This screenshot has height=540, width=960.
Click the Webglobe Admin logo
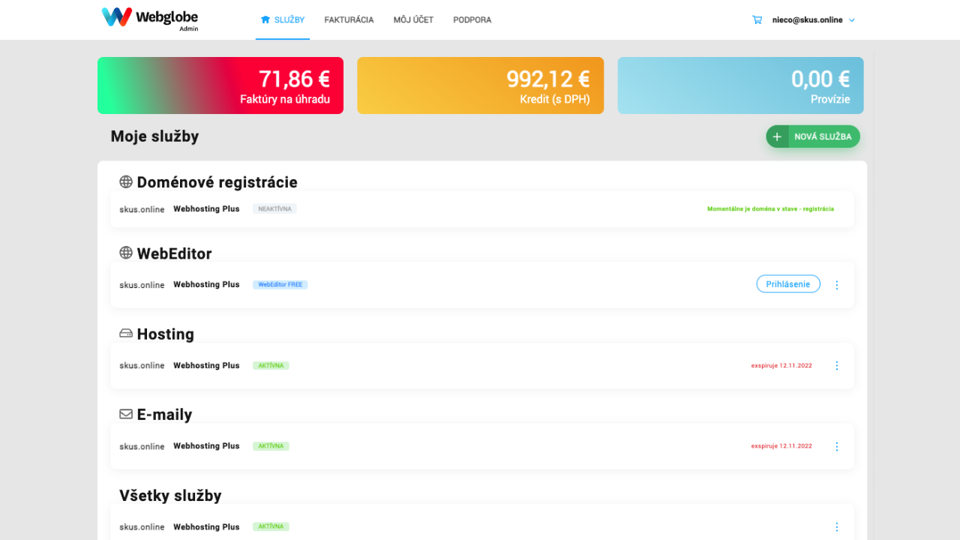tap(150, 18)
